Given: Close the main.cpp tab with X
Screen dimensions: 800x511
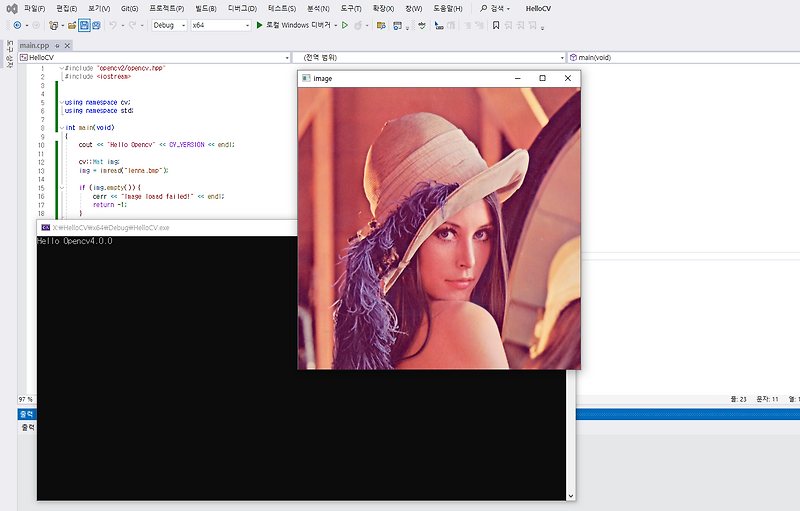Looking at the screenshot, I should coord(67,45).
